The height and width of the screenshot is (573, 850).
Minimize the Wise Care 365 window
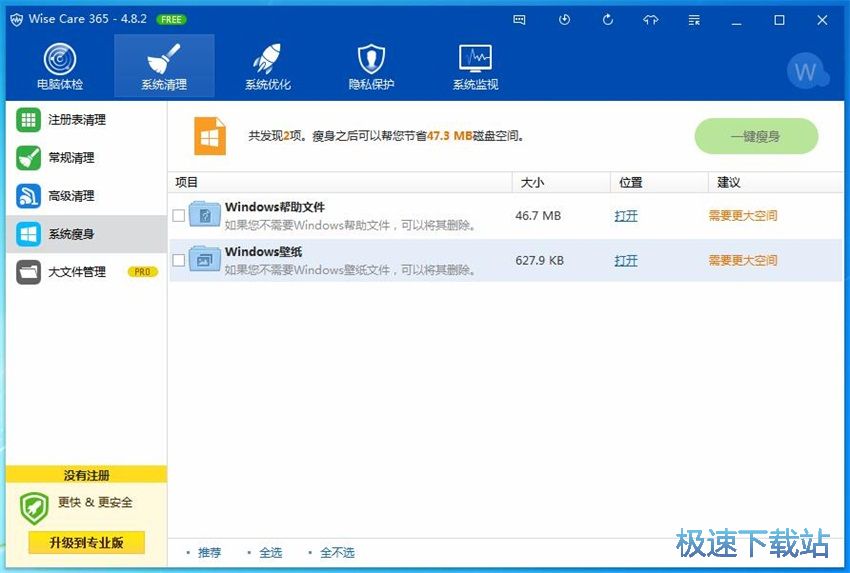click(x=736, y=20)
